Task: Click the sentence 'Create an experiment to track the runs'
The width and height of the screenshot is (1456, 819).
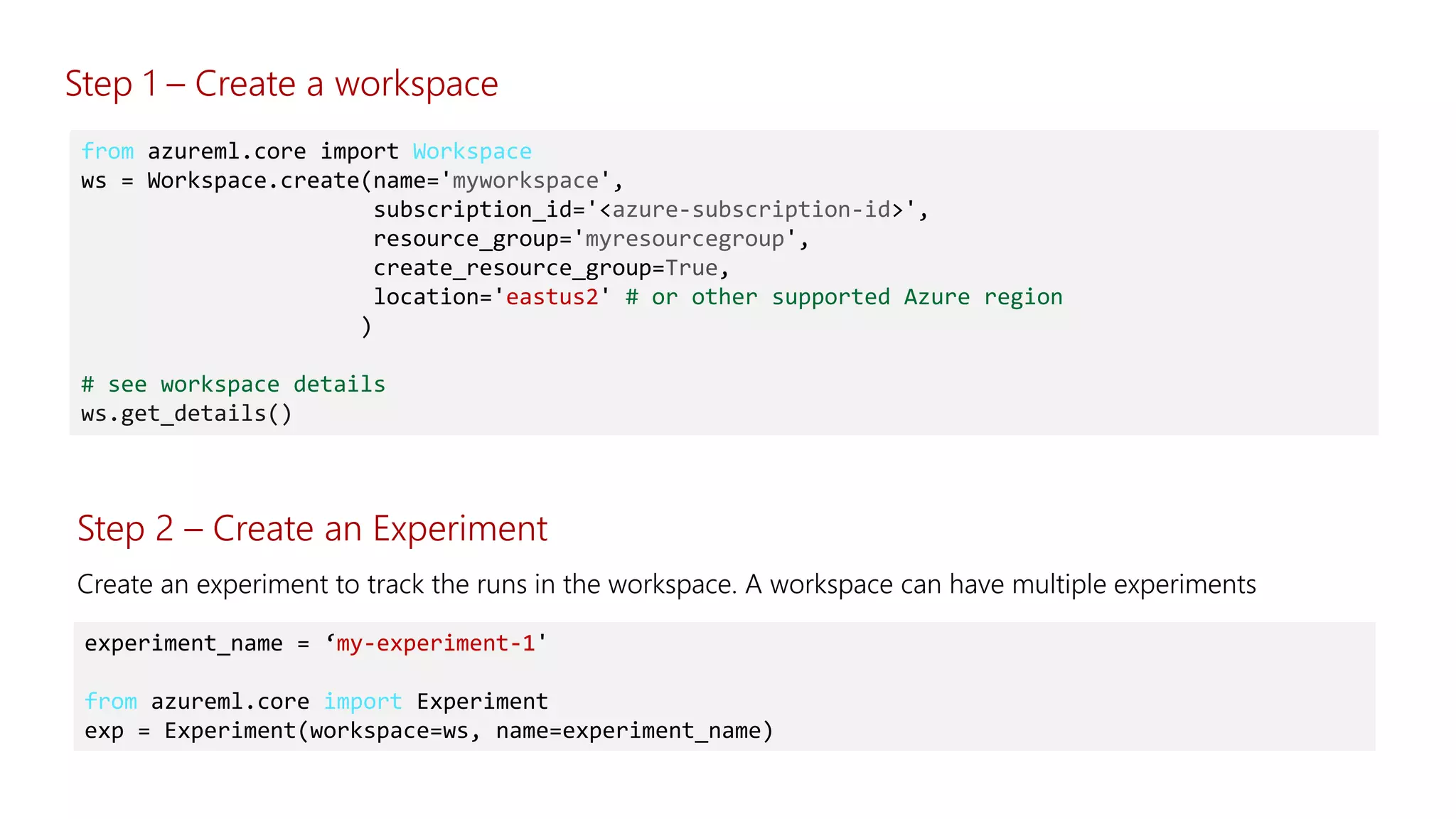Action: point(666,584)
